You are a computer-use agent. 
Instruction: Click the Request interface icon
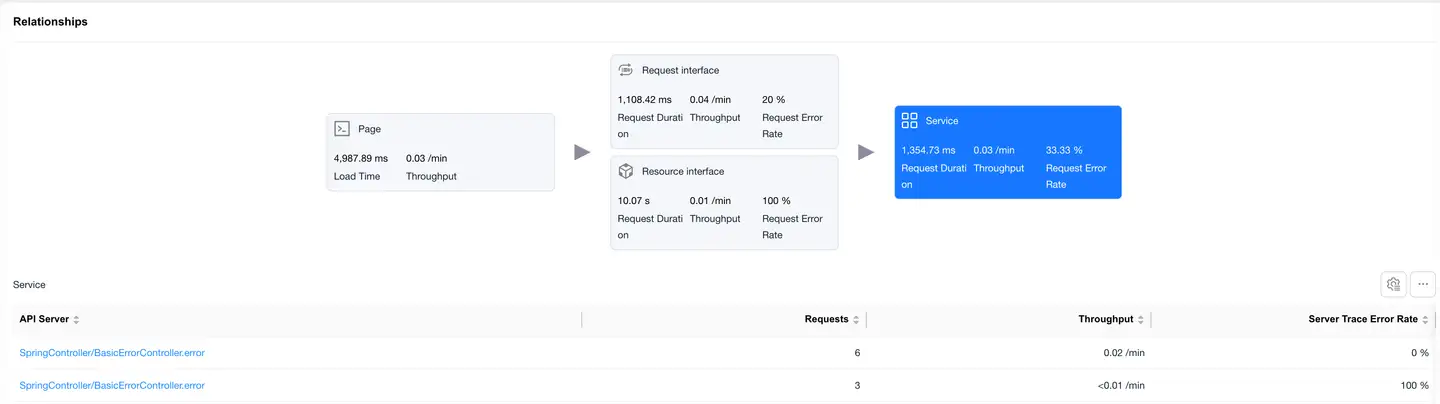pos(626,70)
